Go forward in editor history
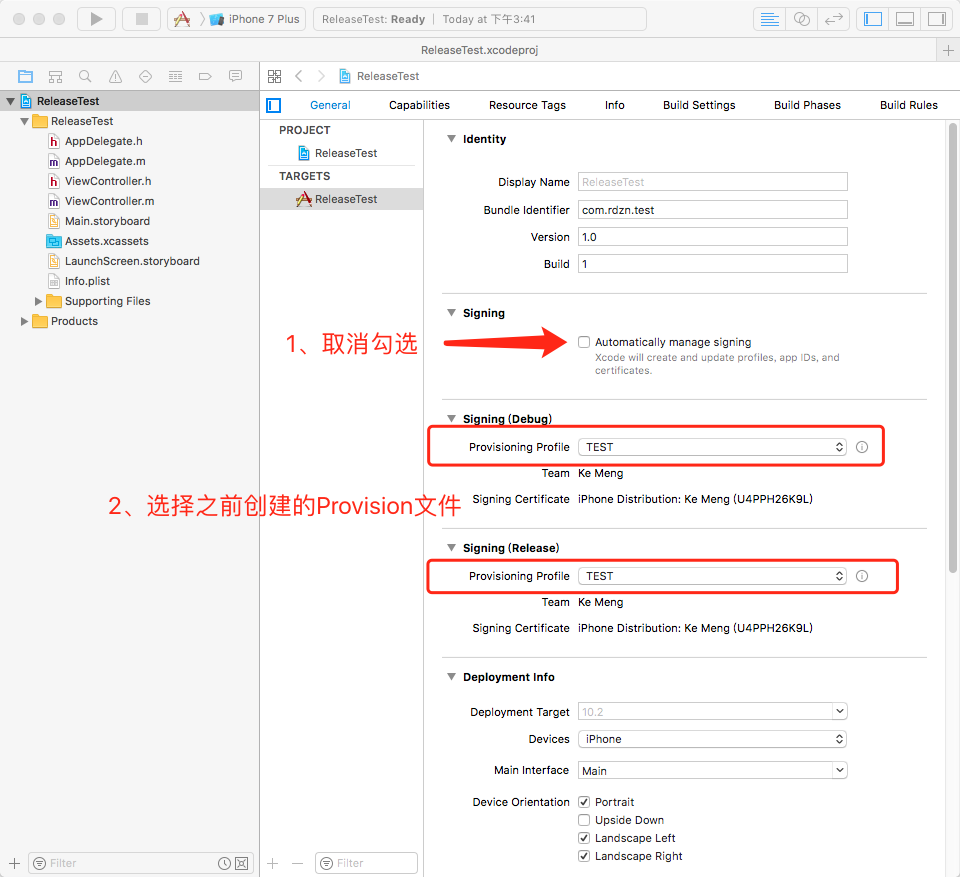 click(321, 76)
